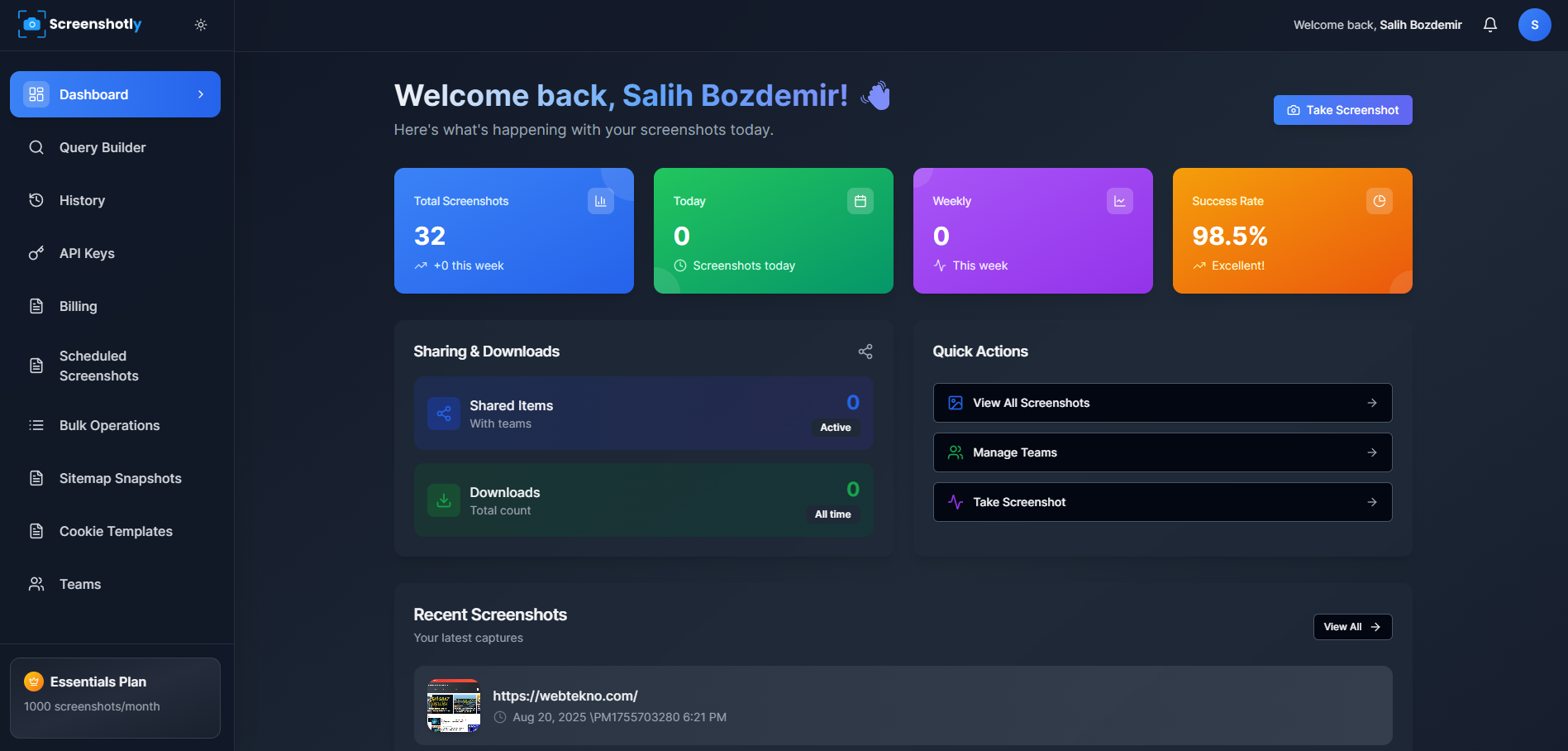Click the Screenshotly camera logo icon
Screen dimensions: 1568x751
click(x=31, y=24)
